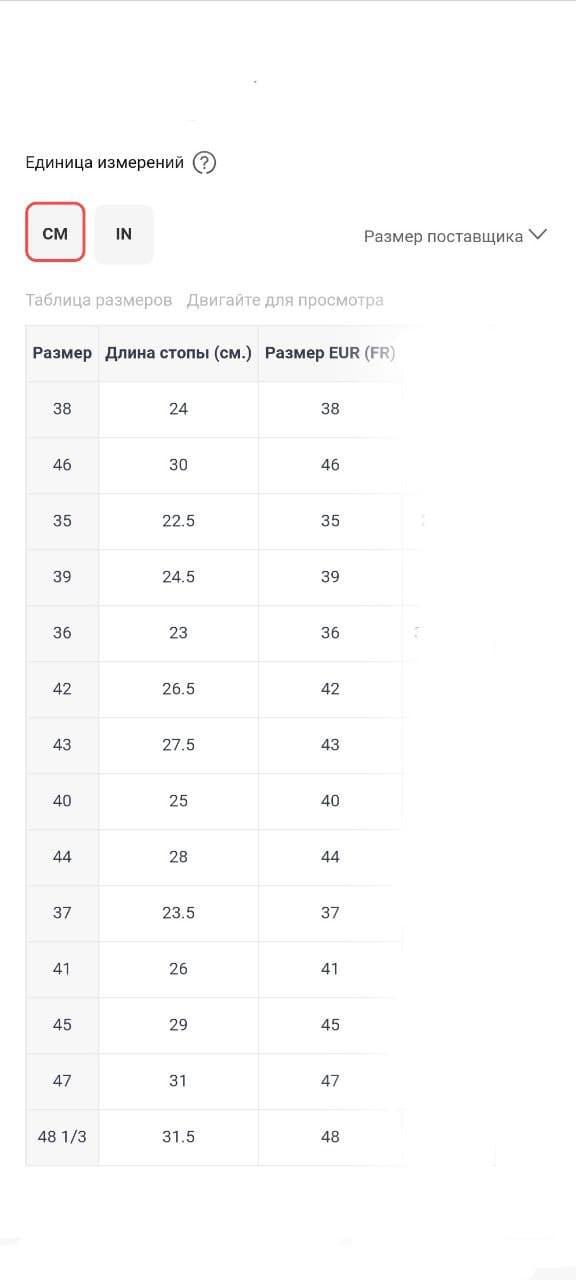
Task: Select size 40 in the first column
Action: (x=62, y=801)
